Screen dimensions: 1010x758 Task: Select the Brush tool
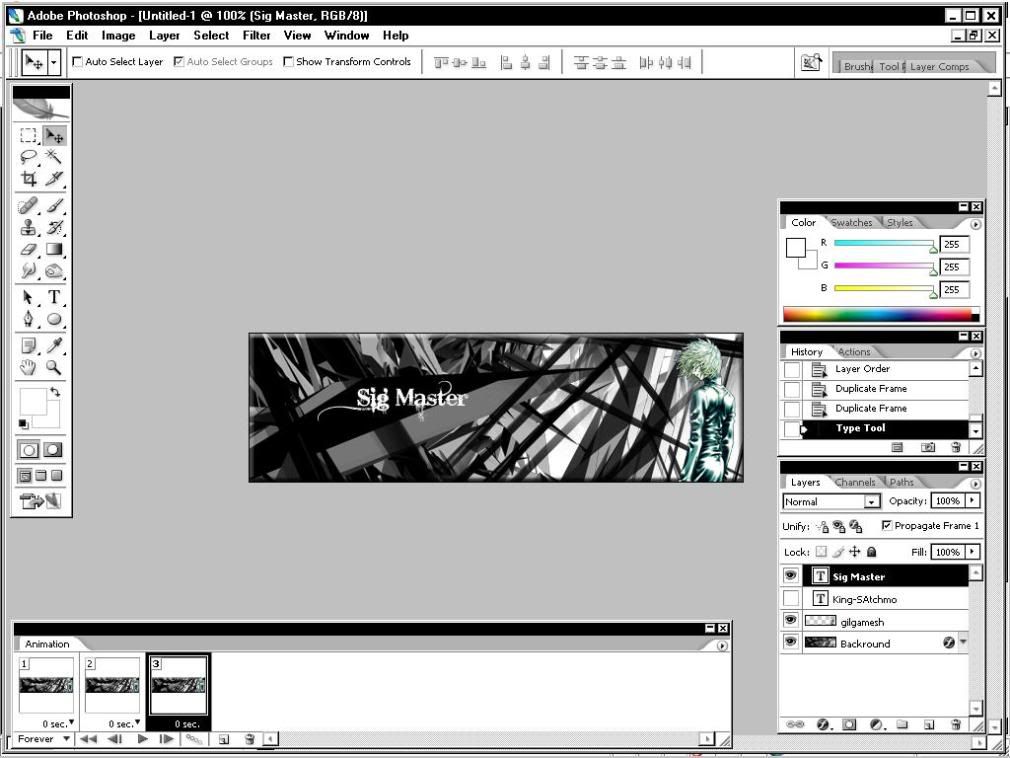(x=54, y=205)
